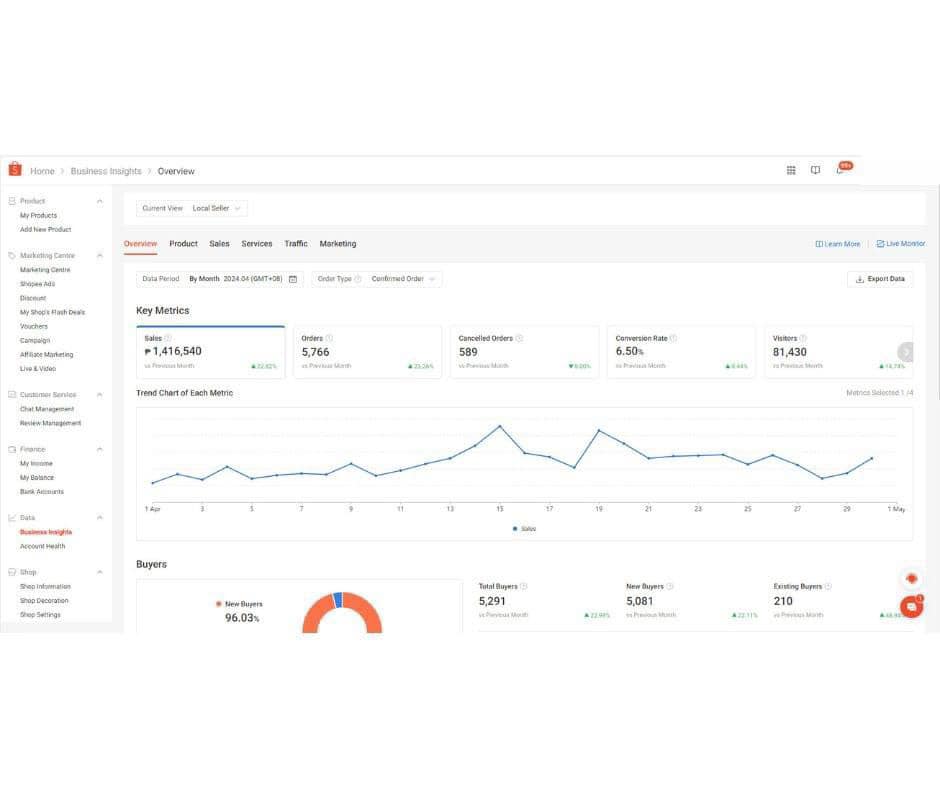Open Account Health in the sidebar
940x788 pixels.
(42, 546)
